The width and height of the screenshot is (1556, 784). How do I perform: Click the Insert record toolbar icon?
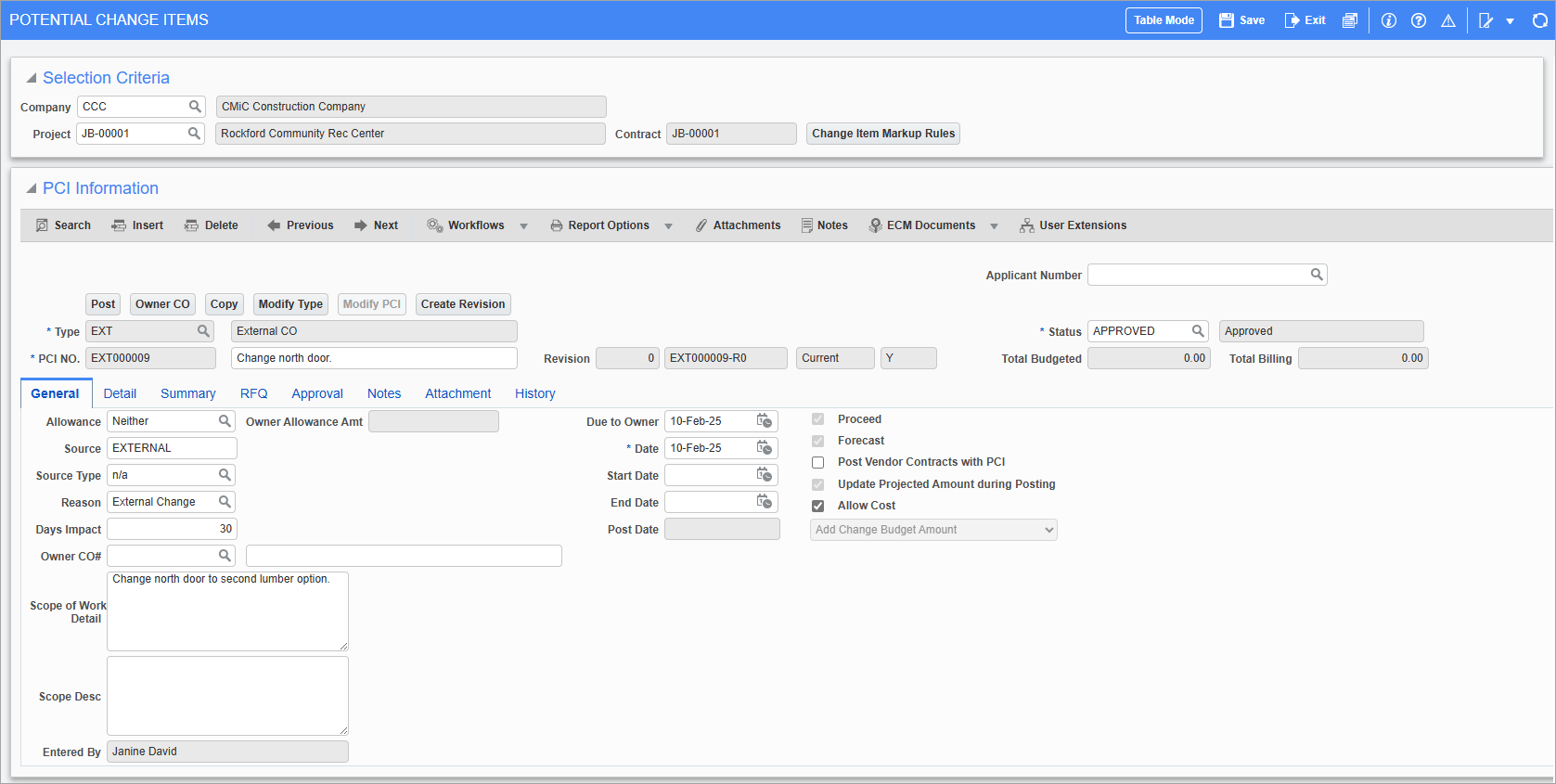pyautogui.click(x=119, y=225)
